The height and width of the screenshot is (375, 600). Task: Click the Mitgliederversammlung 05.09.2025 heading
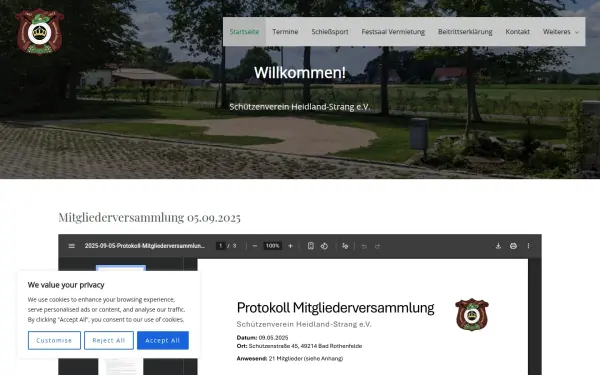pyautogui.click(x=149, y=217)
